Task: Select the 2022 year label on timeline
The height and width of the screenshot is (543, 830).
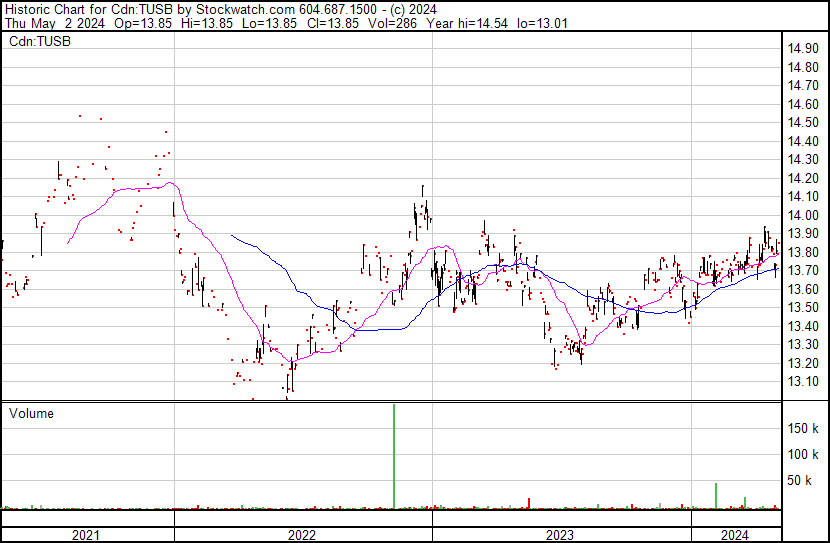Action: coord(302,535)
